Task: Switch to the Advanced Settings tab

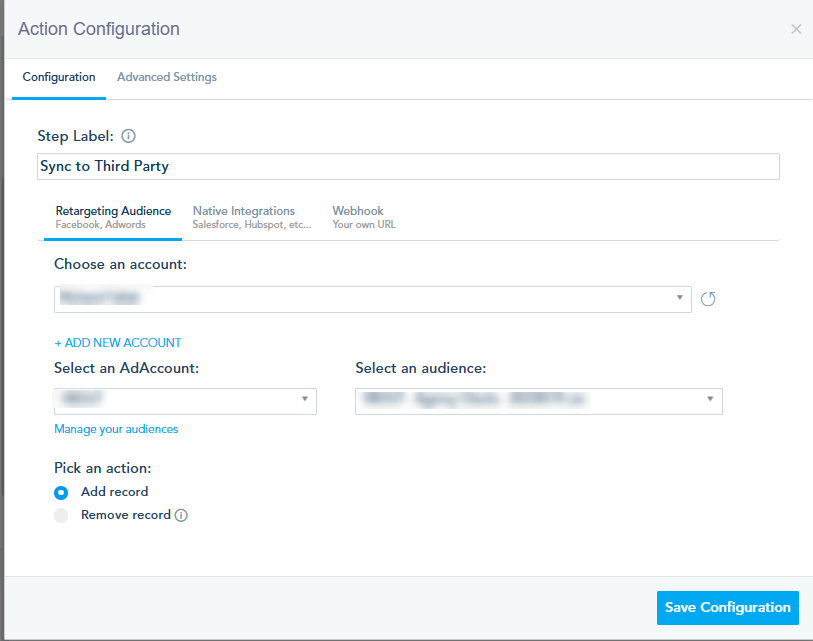Action: [167, 77]
